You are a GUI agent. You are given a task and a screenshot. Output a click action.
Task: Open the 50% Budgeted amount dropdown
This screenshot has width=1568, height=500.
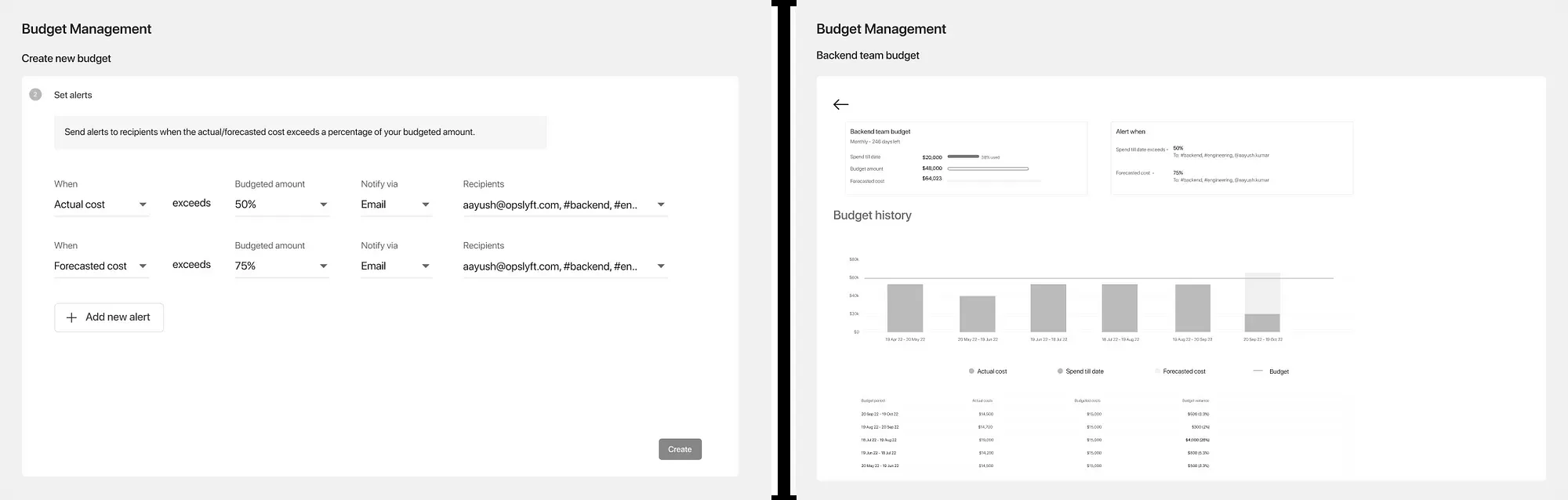coord(281,205)
